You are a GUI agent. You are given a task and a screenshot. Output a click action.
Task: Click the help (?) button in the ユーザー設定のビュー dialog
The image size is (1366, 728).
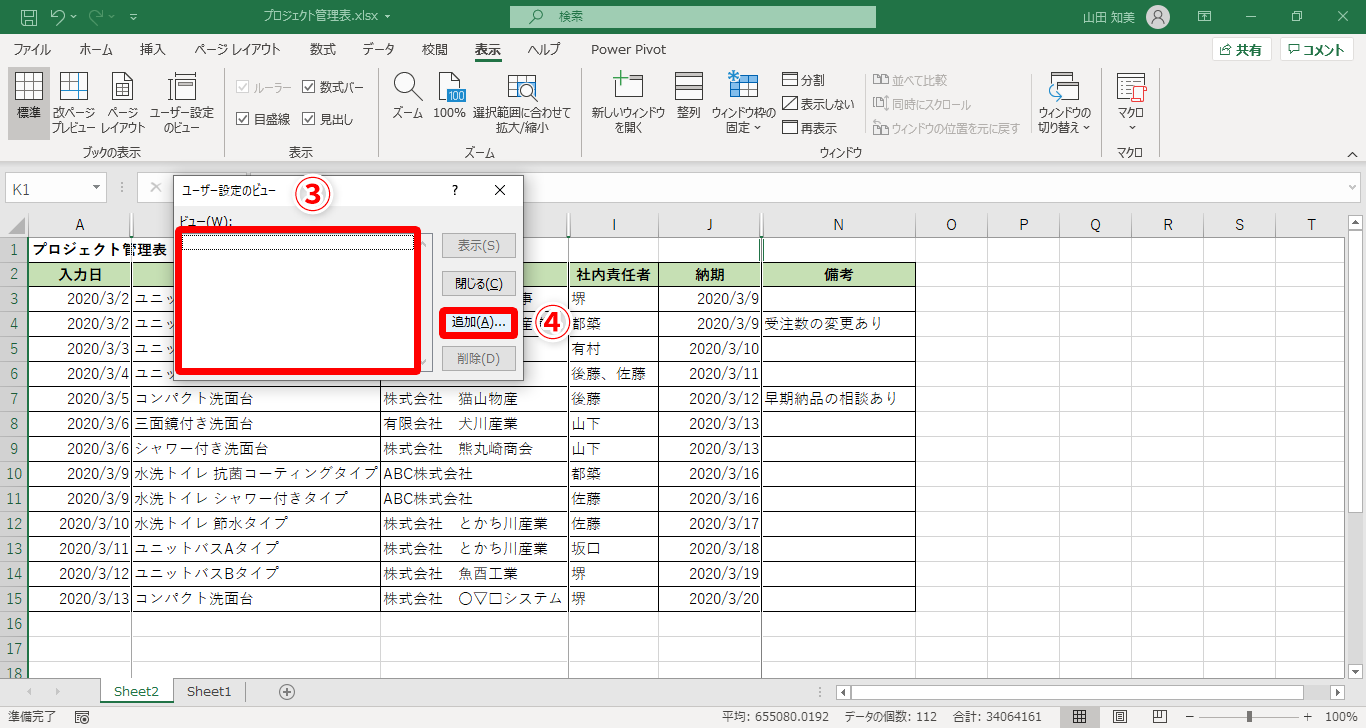(455, 190)
